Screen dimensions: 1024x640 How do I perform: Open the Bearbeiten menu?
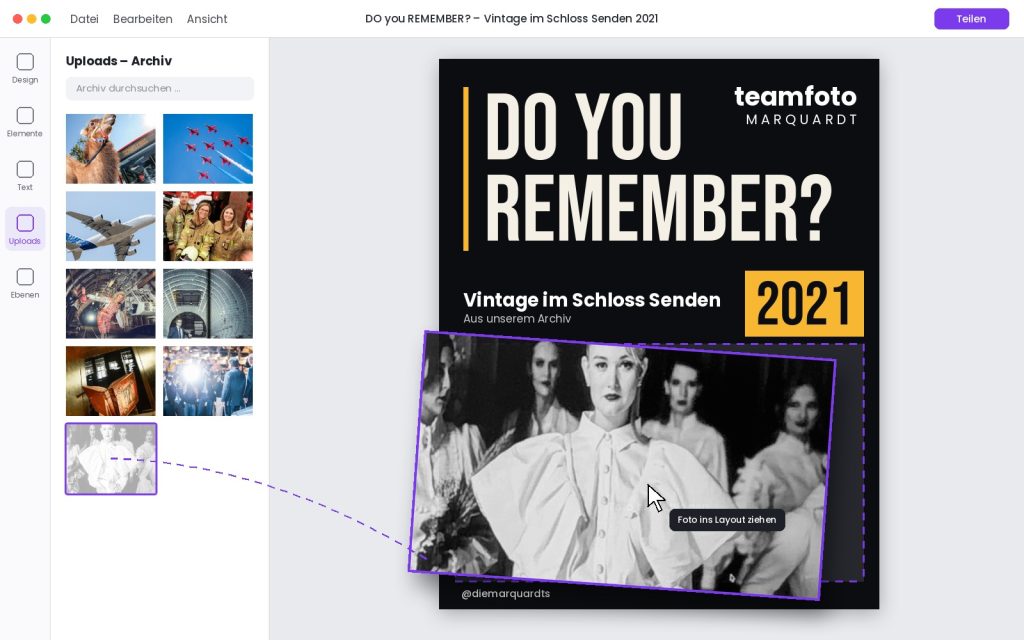142,19
